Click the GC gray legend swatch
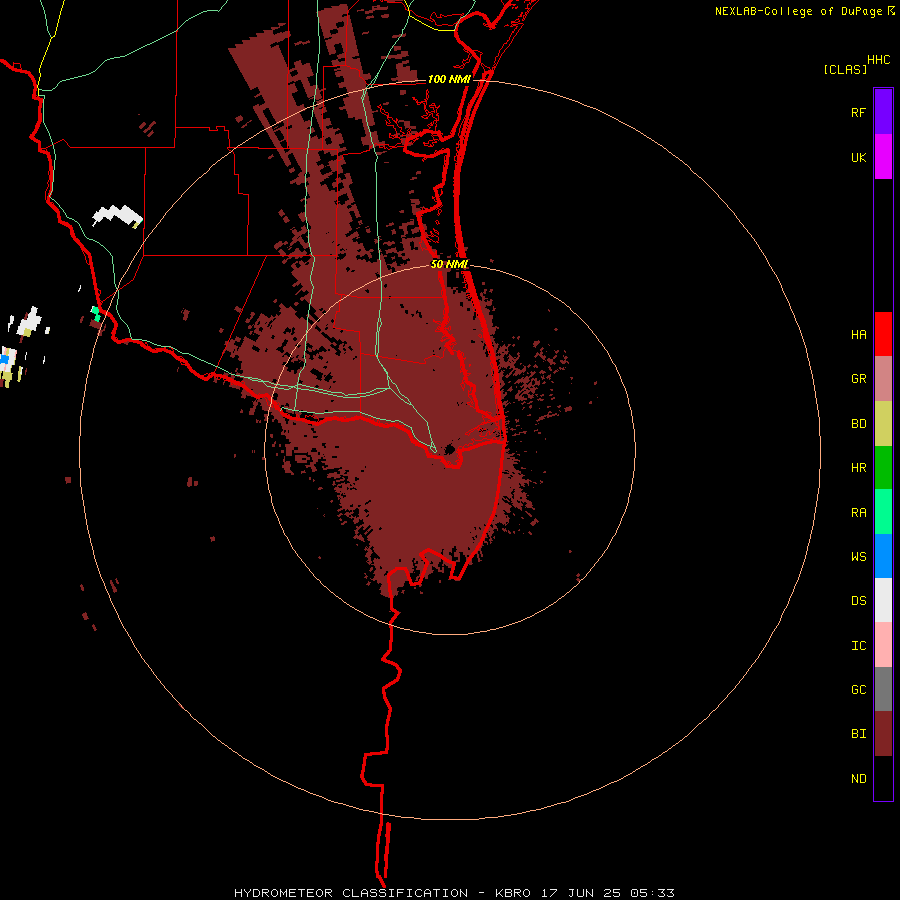This screenshot has height=900, width=900. click(883, 689)
